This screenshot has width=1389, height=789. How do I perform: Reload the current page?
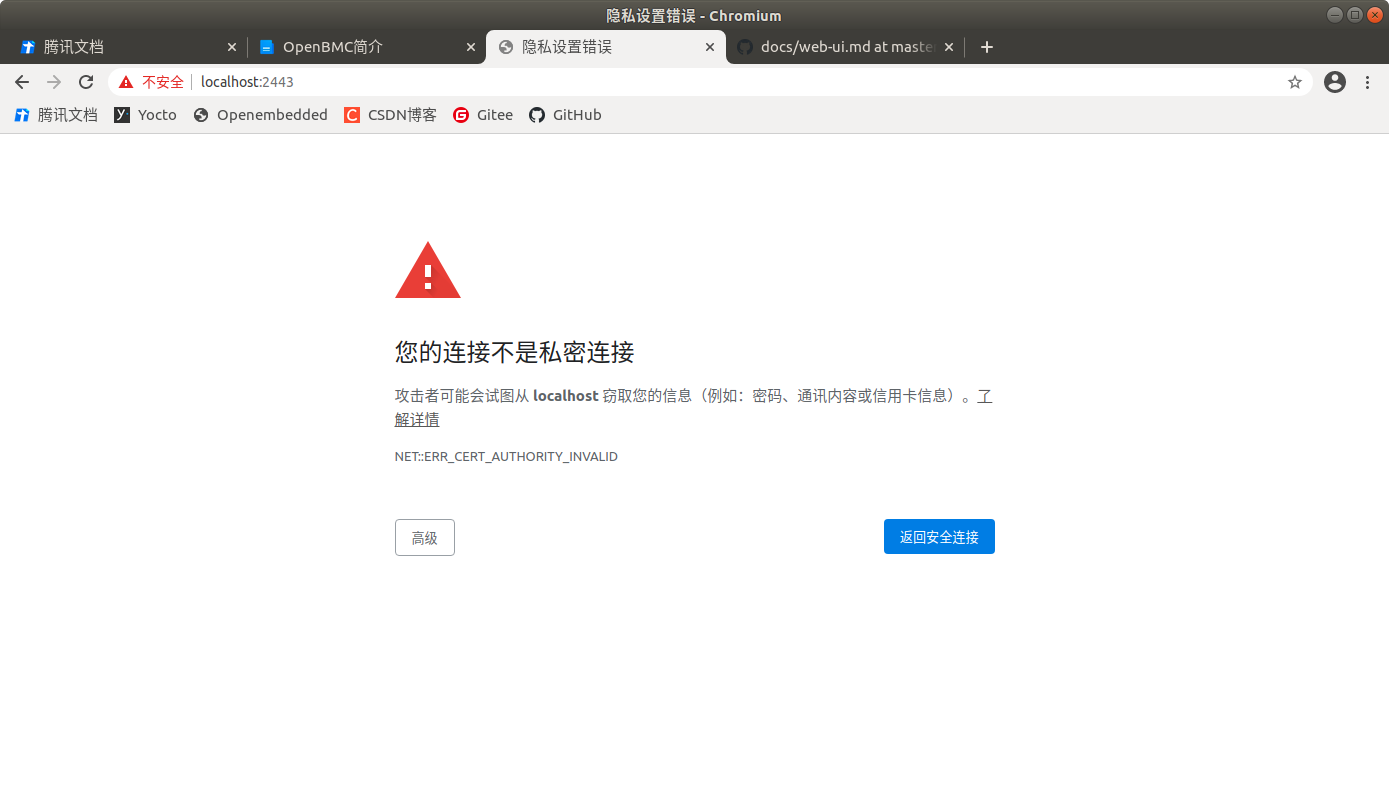85,82
